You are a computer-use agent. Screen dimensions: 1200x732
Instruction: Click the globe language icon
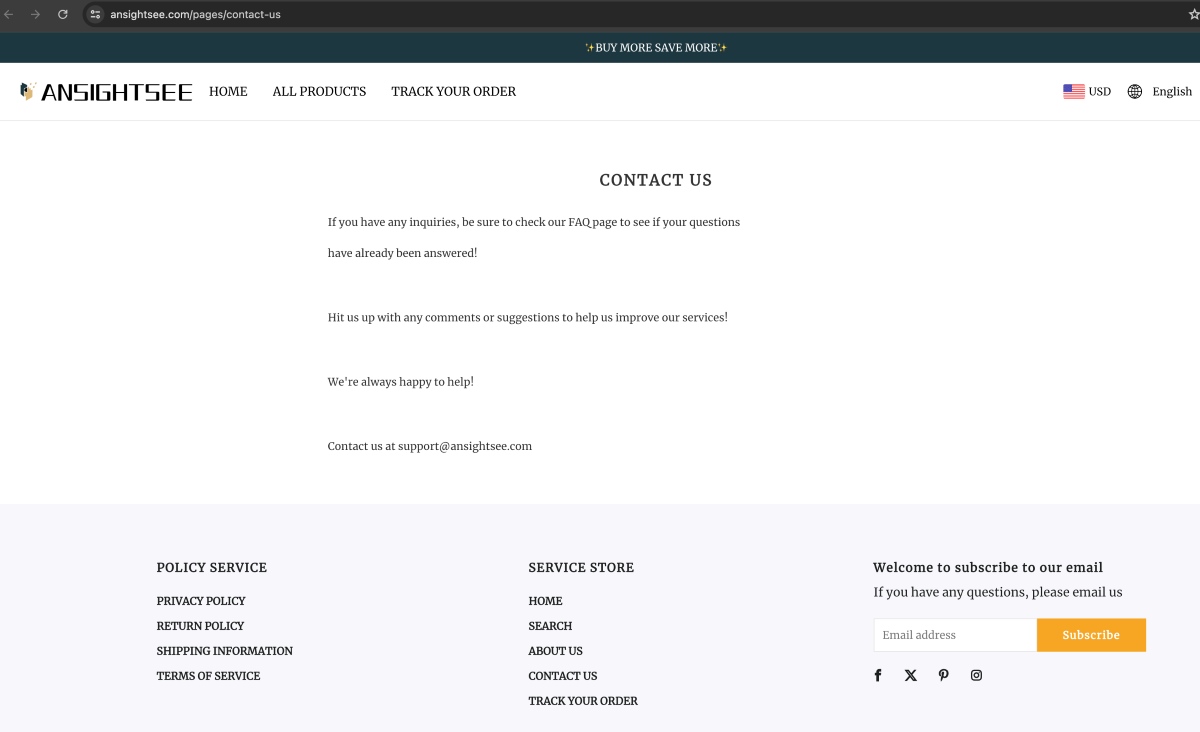click(x=1134, y=91)
